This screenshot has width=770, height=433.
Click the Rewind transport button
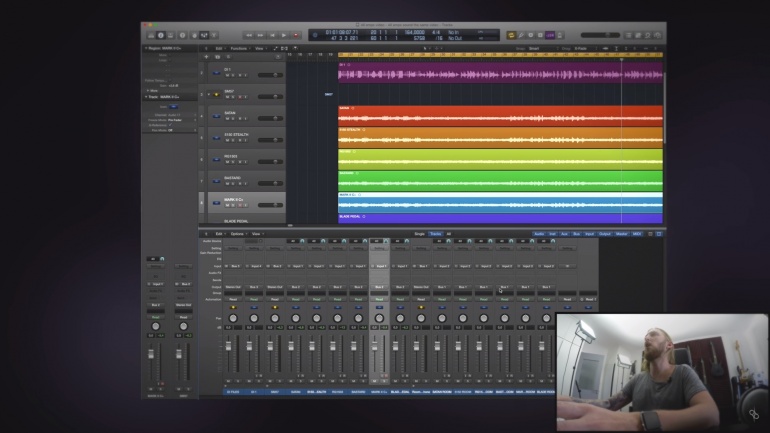point(248,35)
